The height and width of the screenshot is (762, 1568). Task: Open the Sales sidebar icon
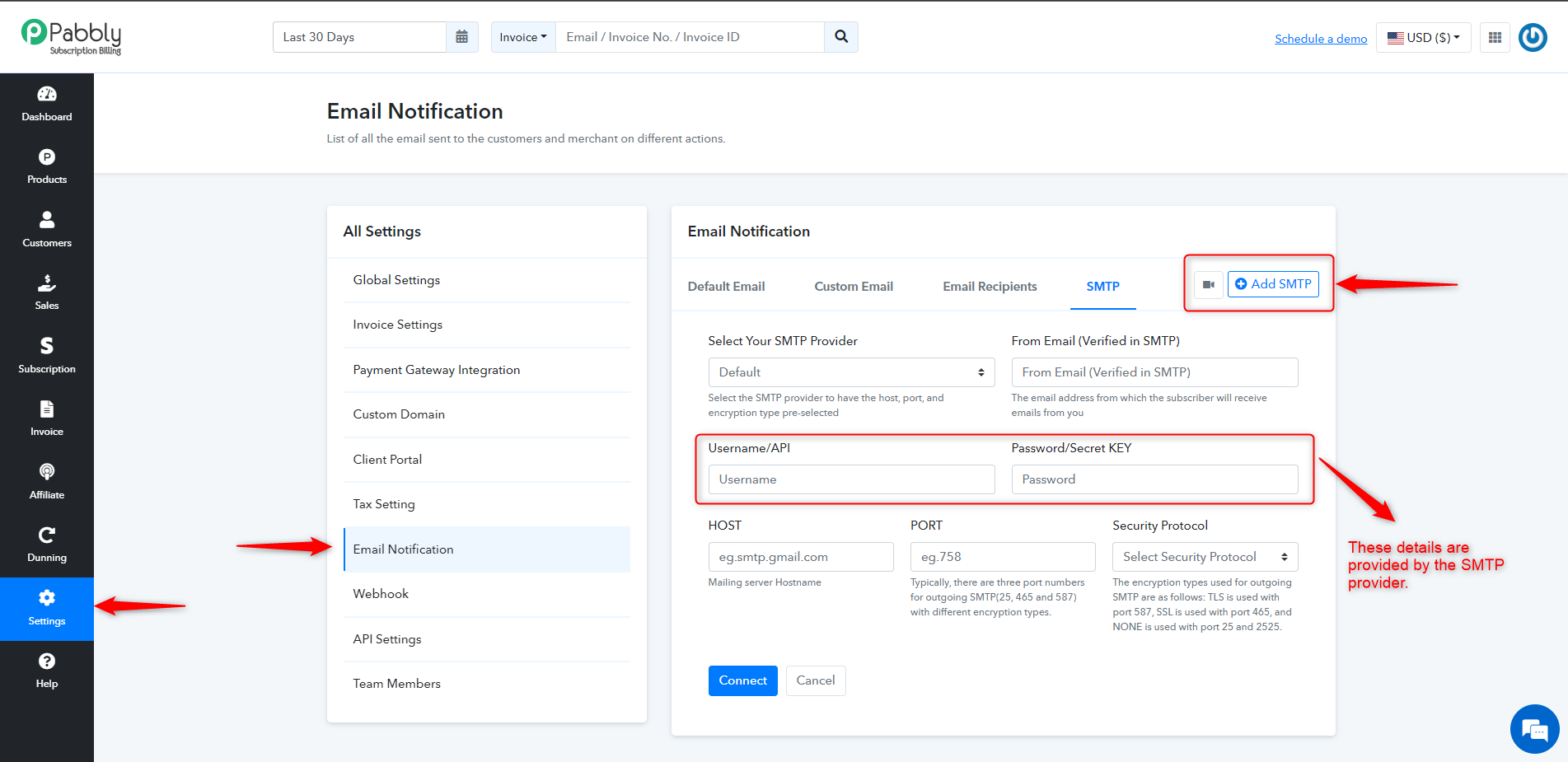pos(47,293)
